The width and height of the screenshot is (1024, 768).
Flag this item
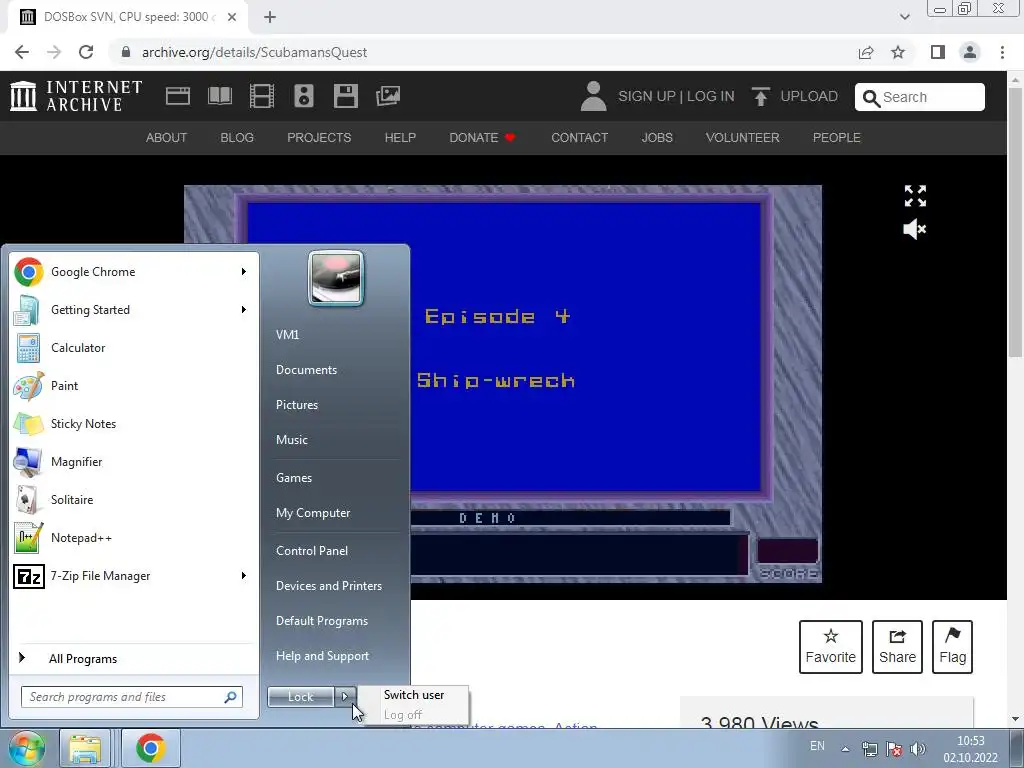[x=952, y=647]
